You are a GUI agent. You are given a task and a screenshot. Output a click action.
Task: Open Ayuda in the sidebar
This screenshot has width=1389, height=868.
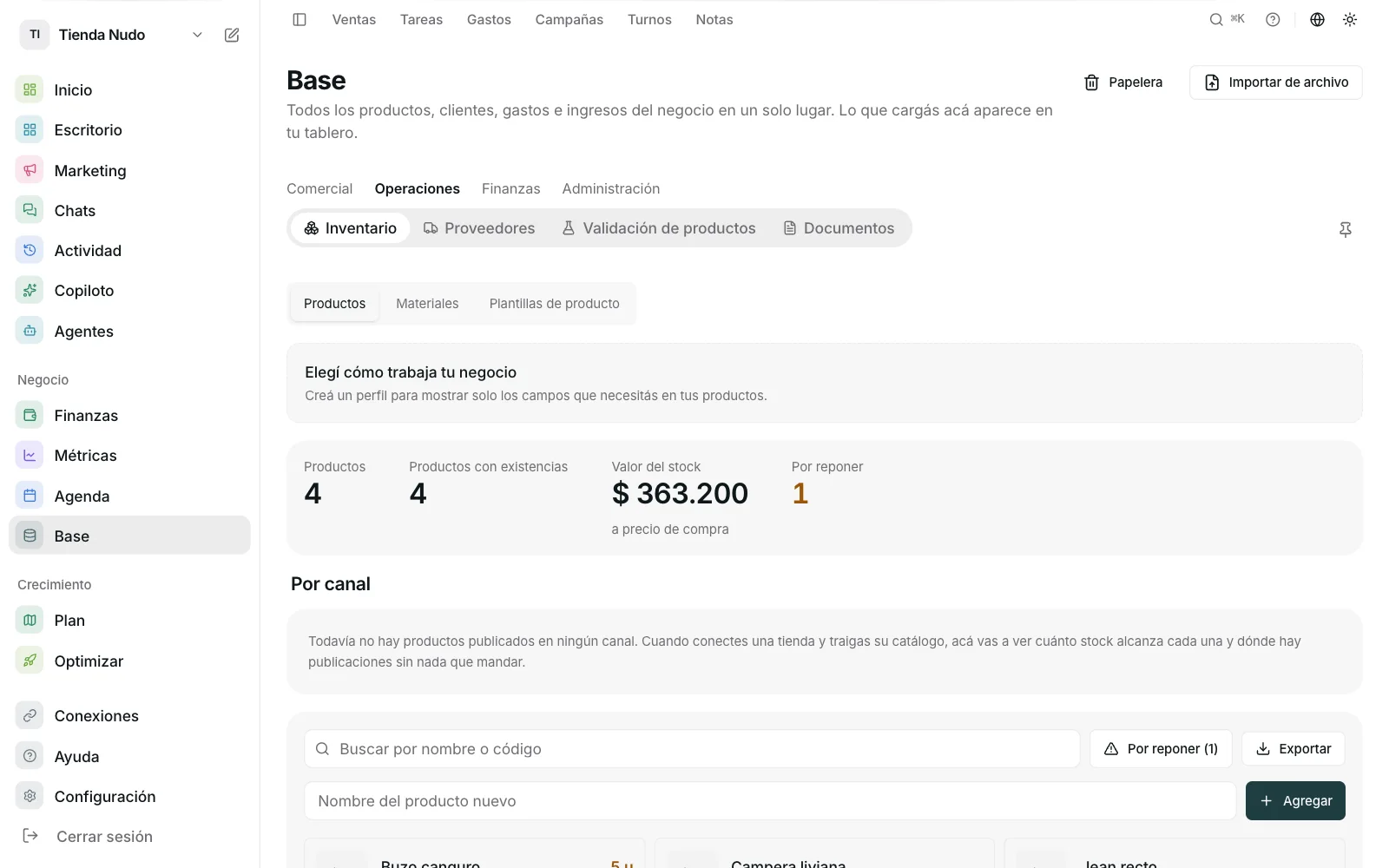pos(129,756)
